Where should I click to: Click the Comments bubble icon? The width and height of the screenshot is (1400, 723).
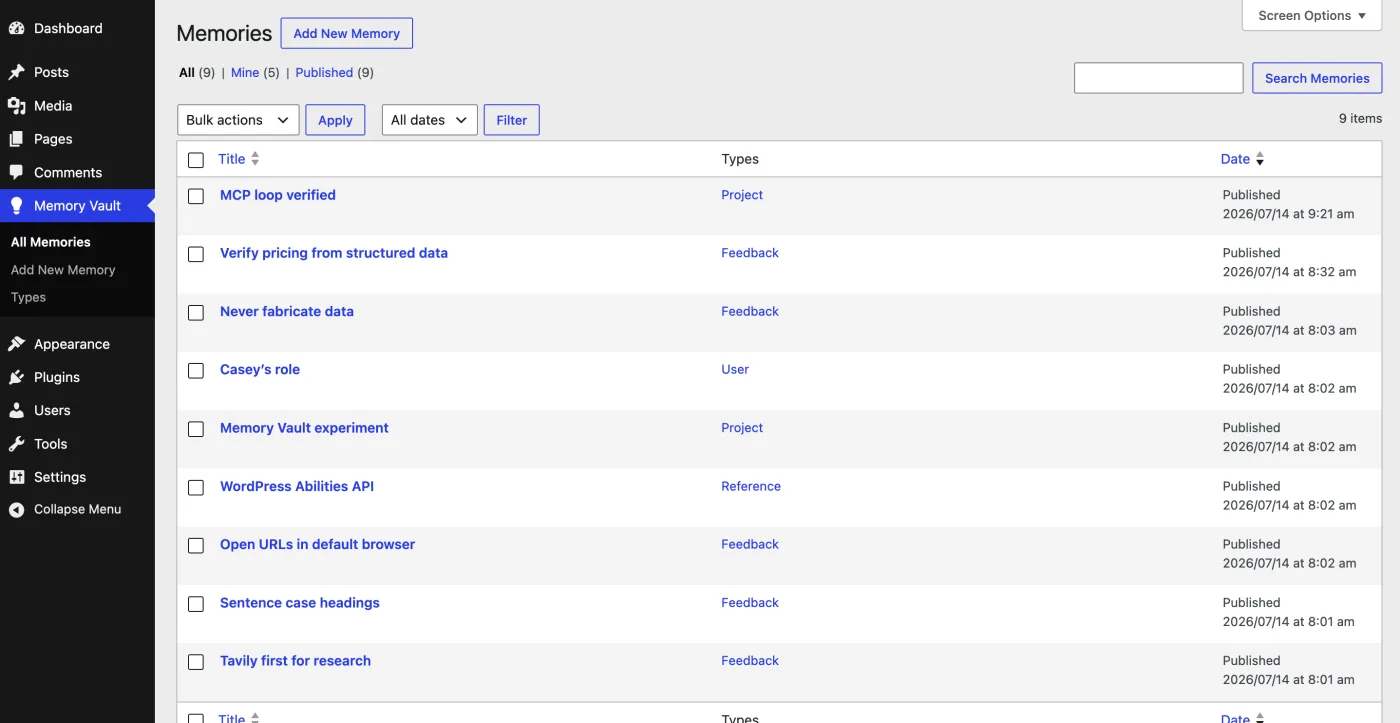point(16,172)
